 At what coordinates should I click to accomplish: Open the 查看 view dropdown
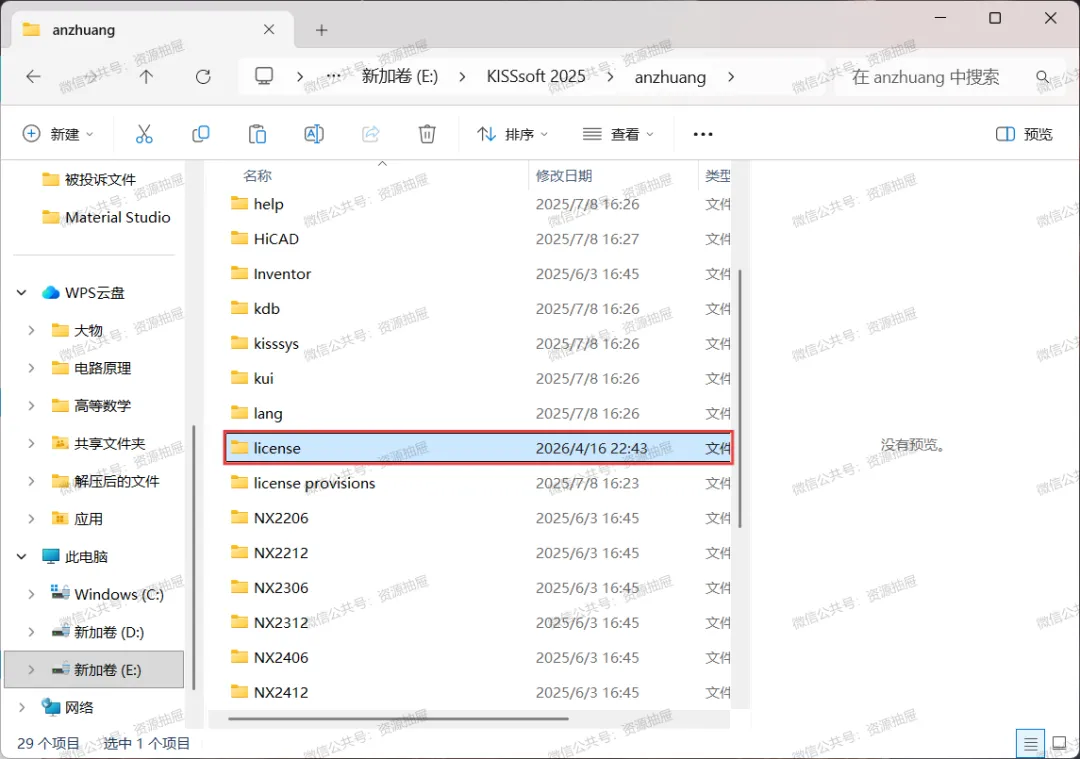618,134
